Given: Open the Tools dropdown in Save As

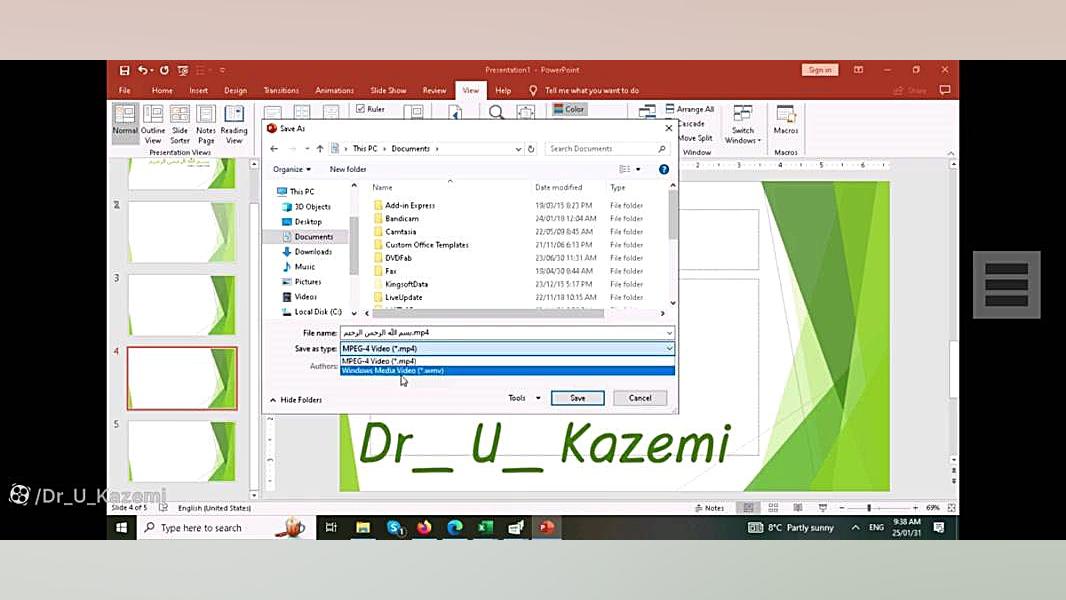Looking at the screenshot, I should pos(524,398).
